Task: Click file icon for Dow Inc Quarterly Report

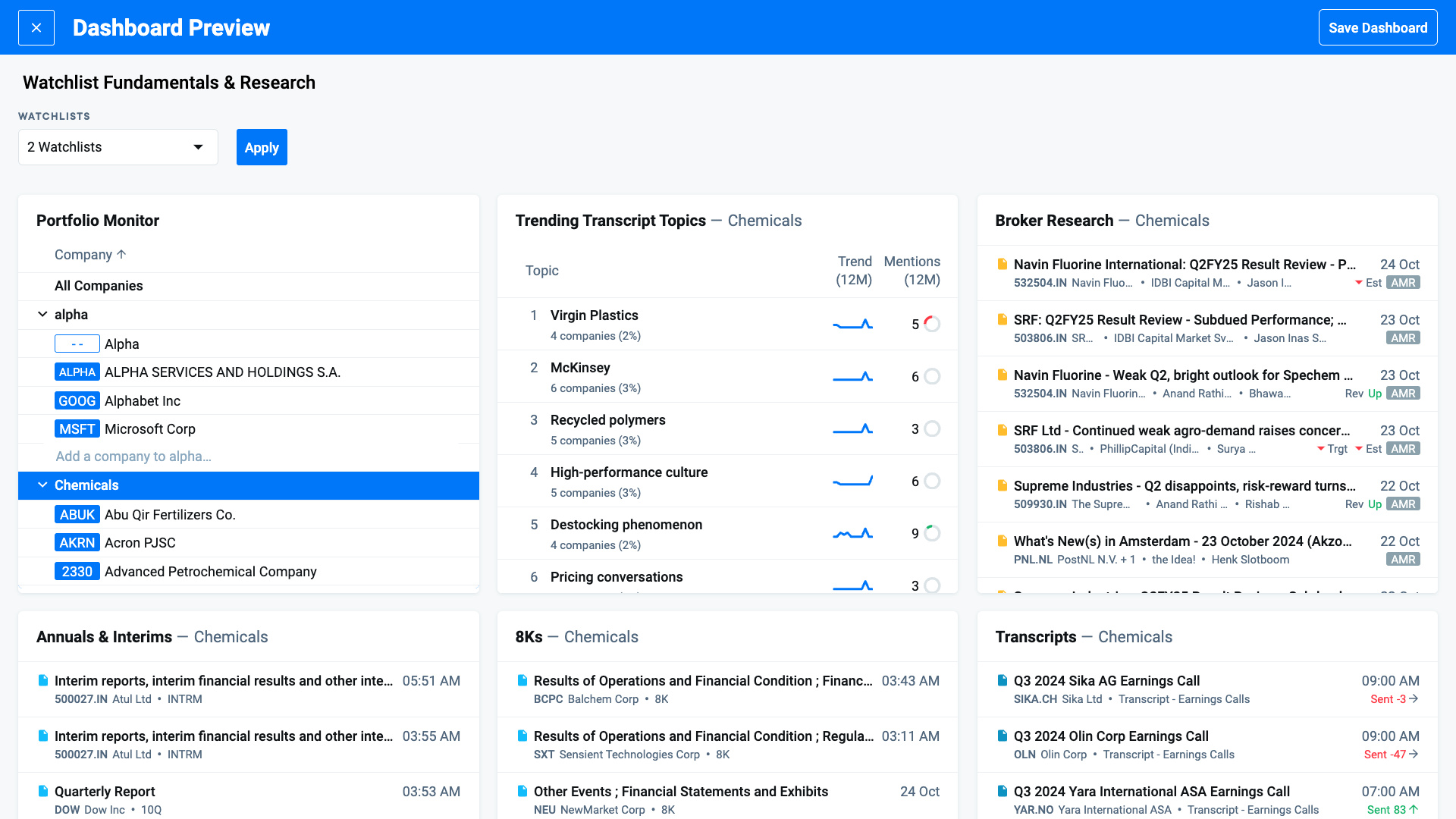Action: (x=43, y=791)
